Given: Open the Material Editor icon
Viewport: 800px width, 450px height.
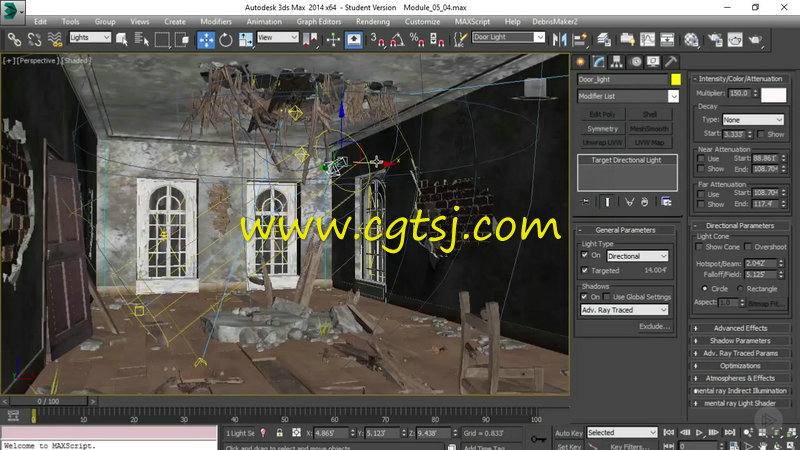Looking at the screenshot, I should (x=691, y=39).
